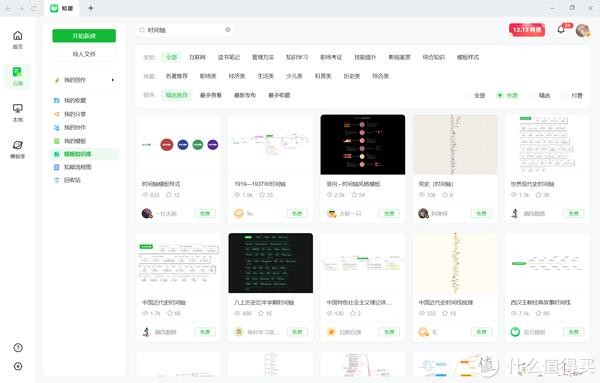Filter category by 管理方法
This screenshot has height=383, width=600.
(262, 57)
